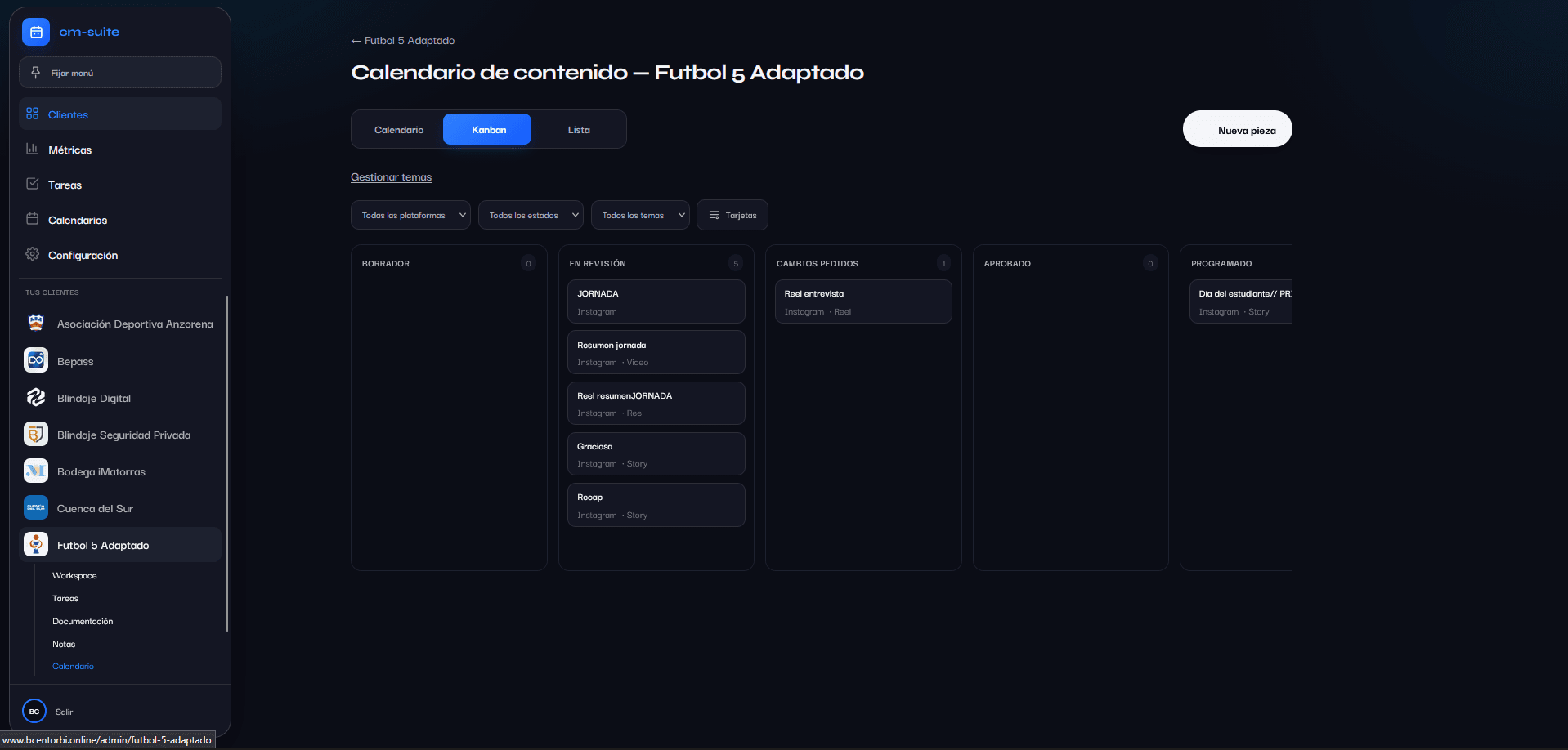This screenshot has width=1568, height=750.
Task: Click Salir to log out
Action: pyautogui.click(x=64, y=712)
